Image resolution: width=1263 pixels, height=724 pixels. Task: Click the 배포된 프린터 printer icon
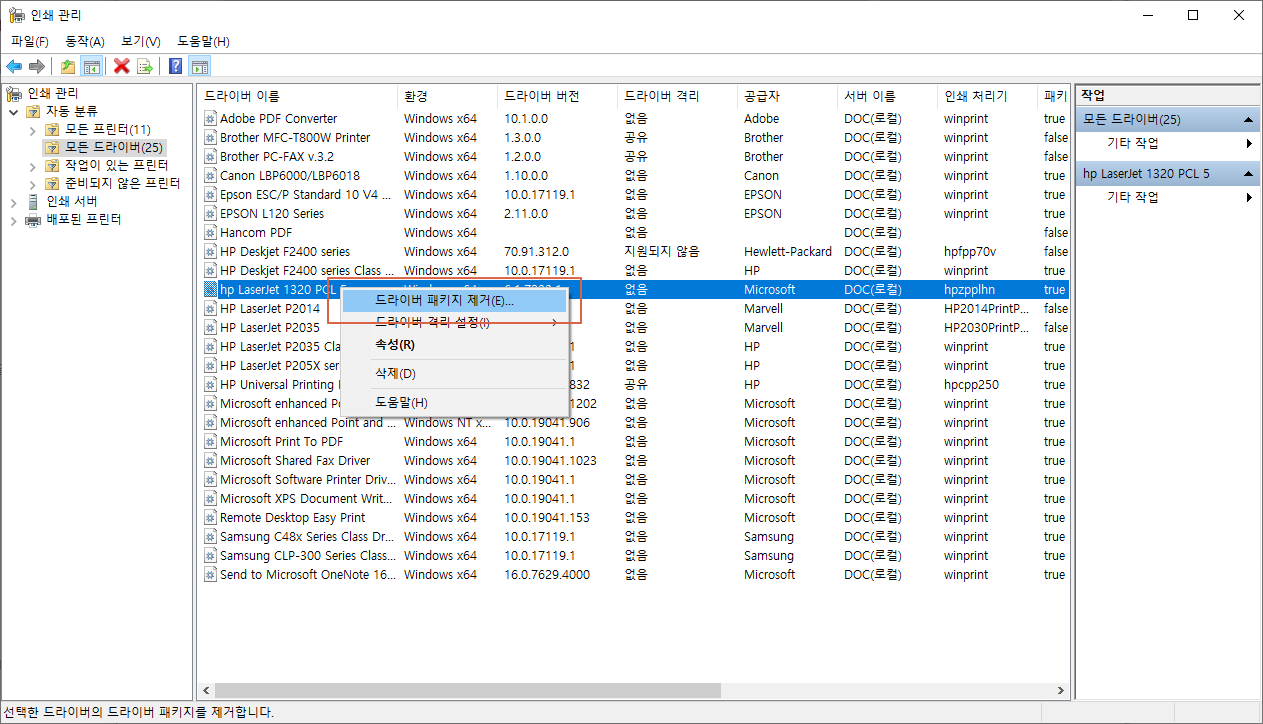coord(33,219)
